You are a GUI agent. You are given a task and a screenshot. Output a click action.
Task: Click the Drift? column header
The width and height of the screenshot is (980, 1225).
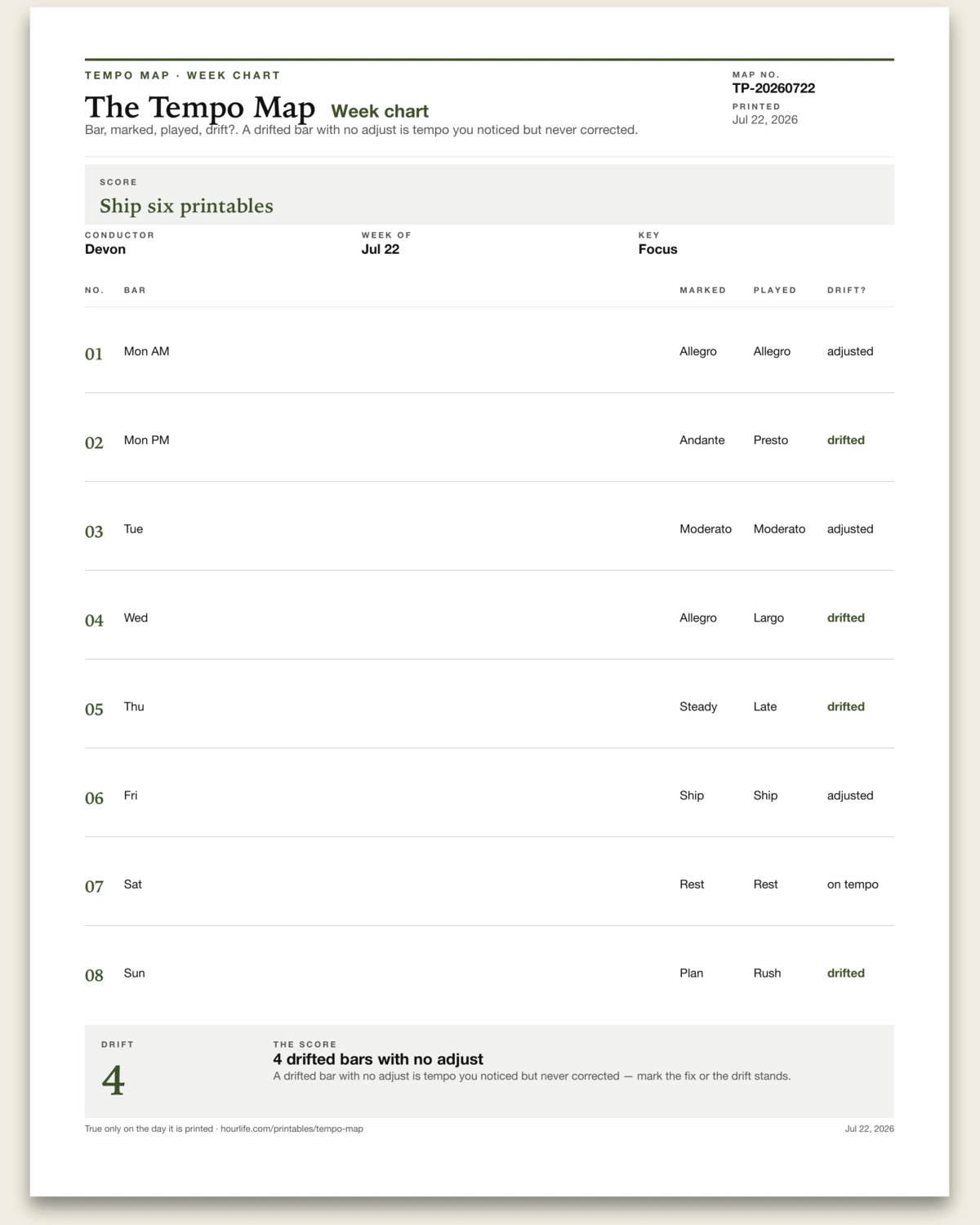846,290
